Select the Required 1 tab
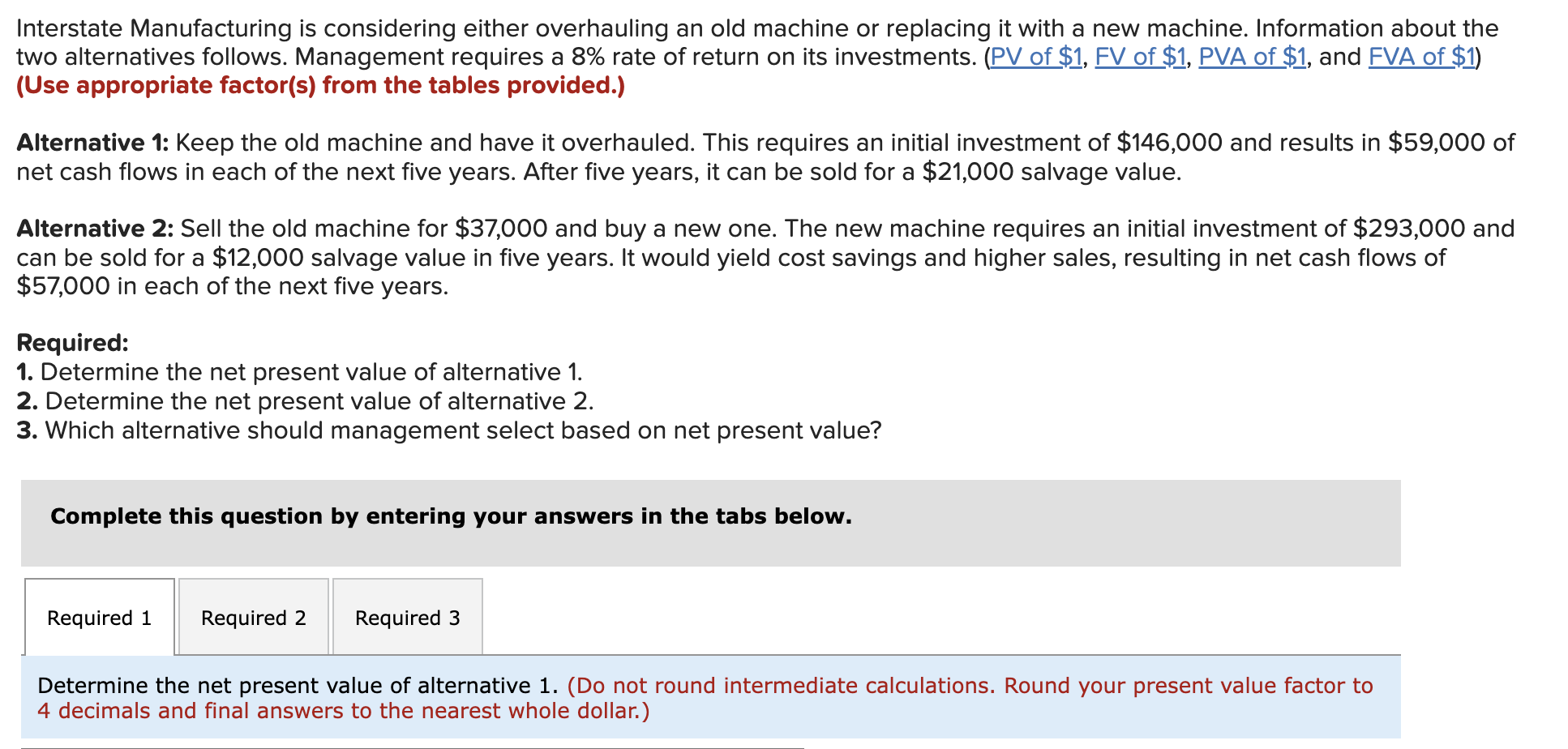Image resolution: width=1568 pixels, height=749 pixels. pyautogui.click(x=99, y=618)
